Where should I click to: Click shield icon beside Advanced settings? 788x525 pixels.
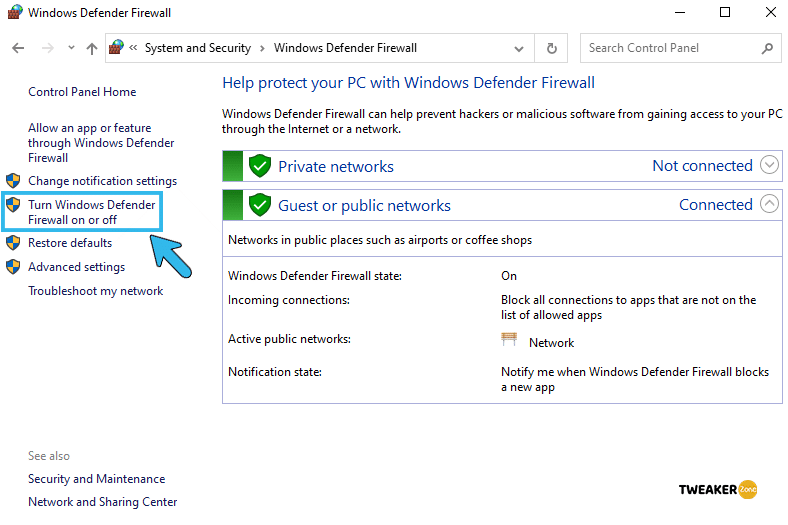coord(13,267)
